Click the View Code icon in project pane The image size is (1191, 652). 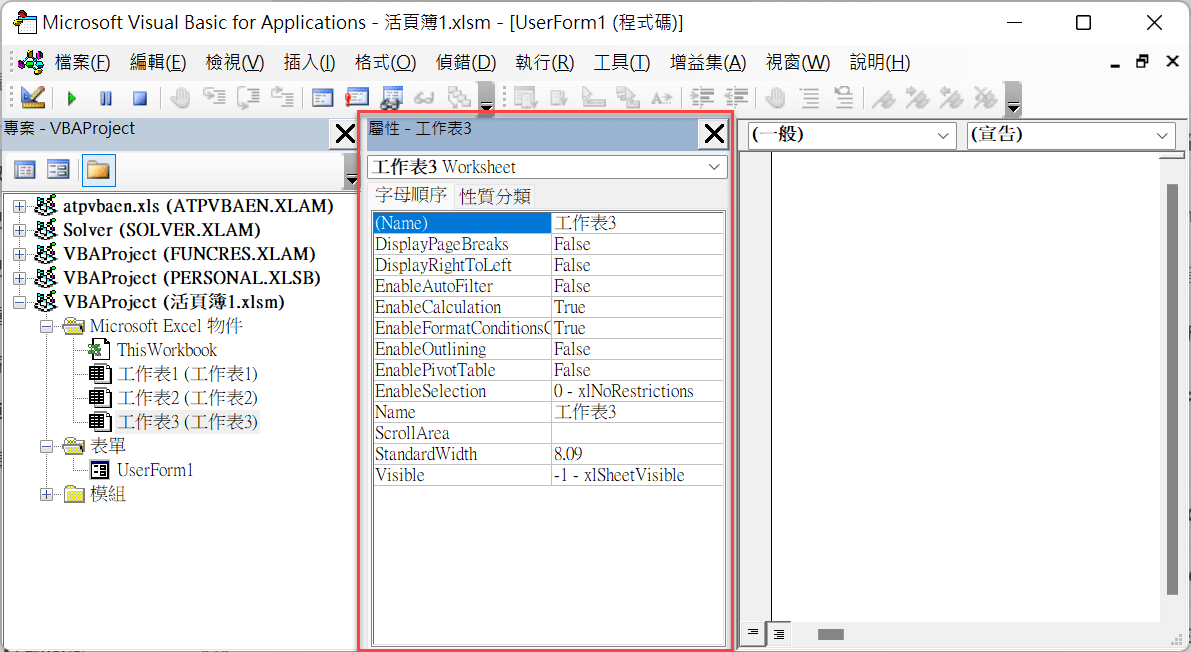pyautogui.click(x=25, y=170)
